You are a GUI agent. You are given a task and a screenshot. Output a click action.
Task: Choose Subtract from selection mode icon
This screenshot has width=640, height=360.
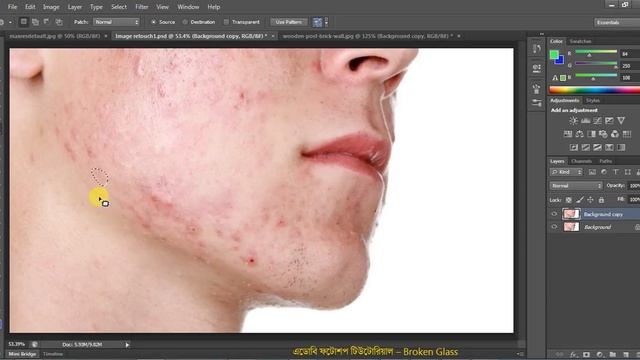point(47,22)
